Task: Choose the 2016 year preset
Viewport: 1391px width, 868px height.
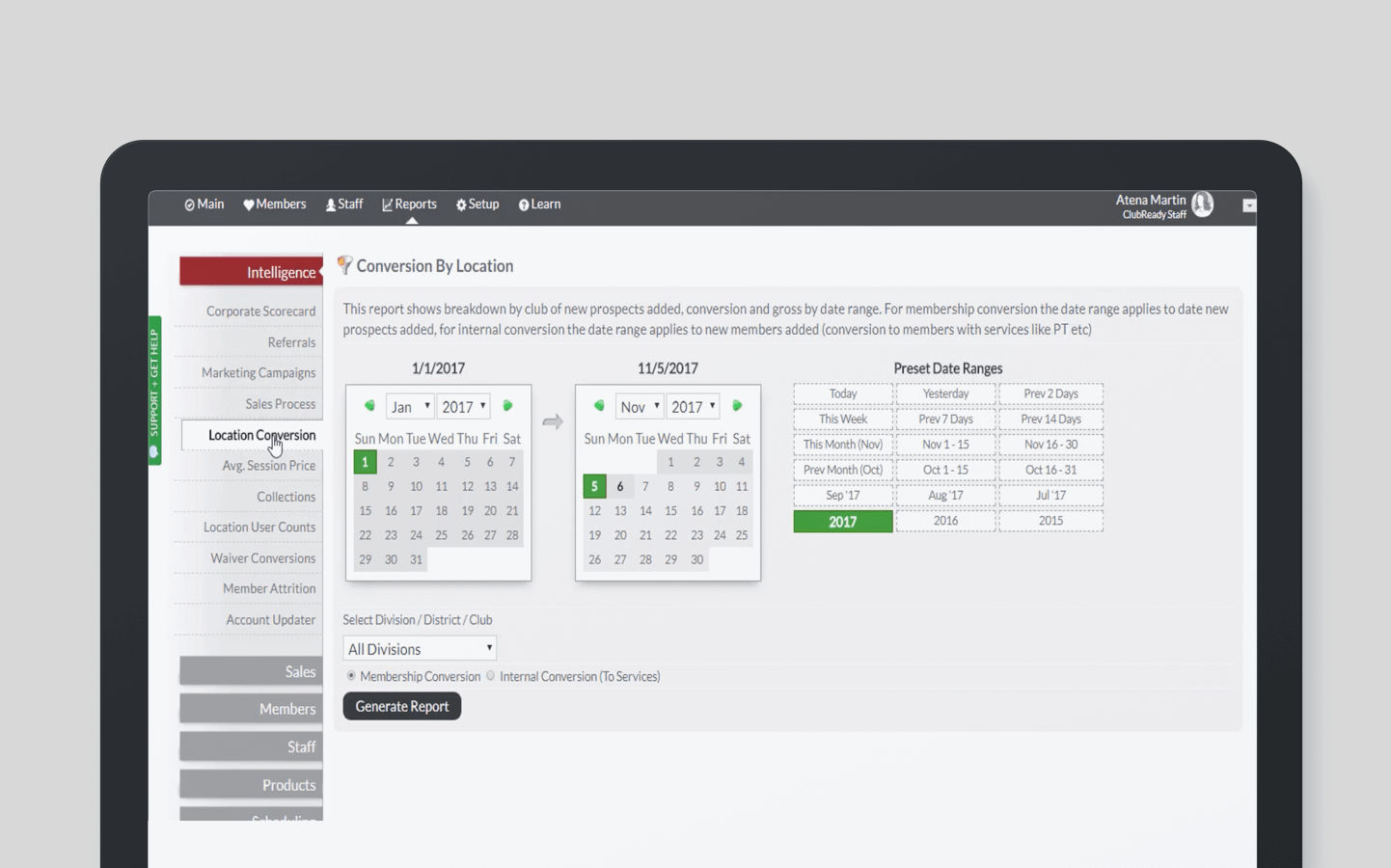Action: [x=945, y=521]
